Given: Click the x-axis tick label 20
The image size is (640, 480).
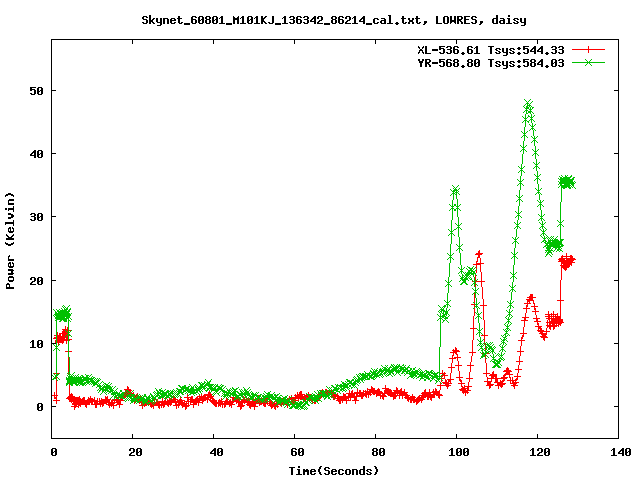Looking at the screenshot, I should point(135,452).
